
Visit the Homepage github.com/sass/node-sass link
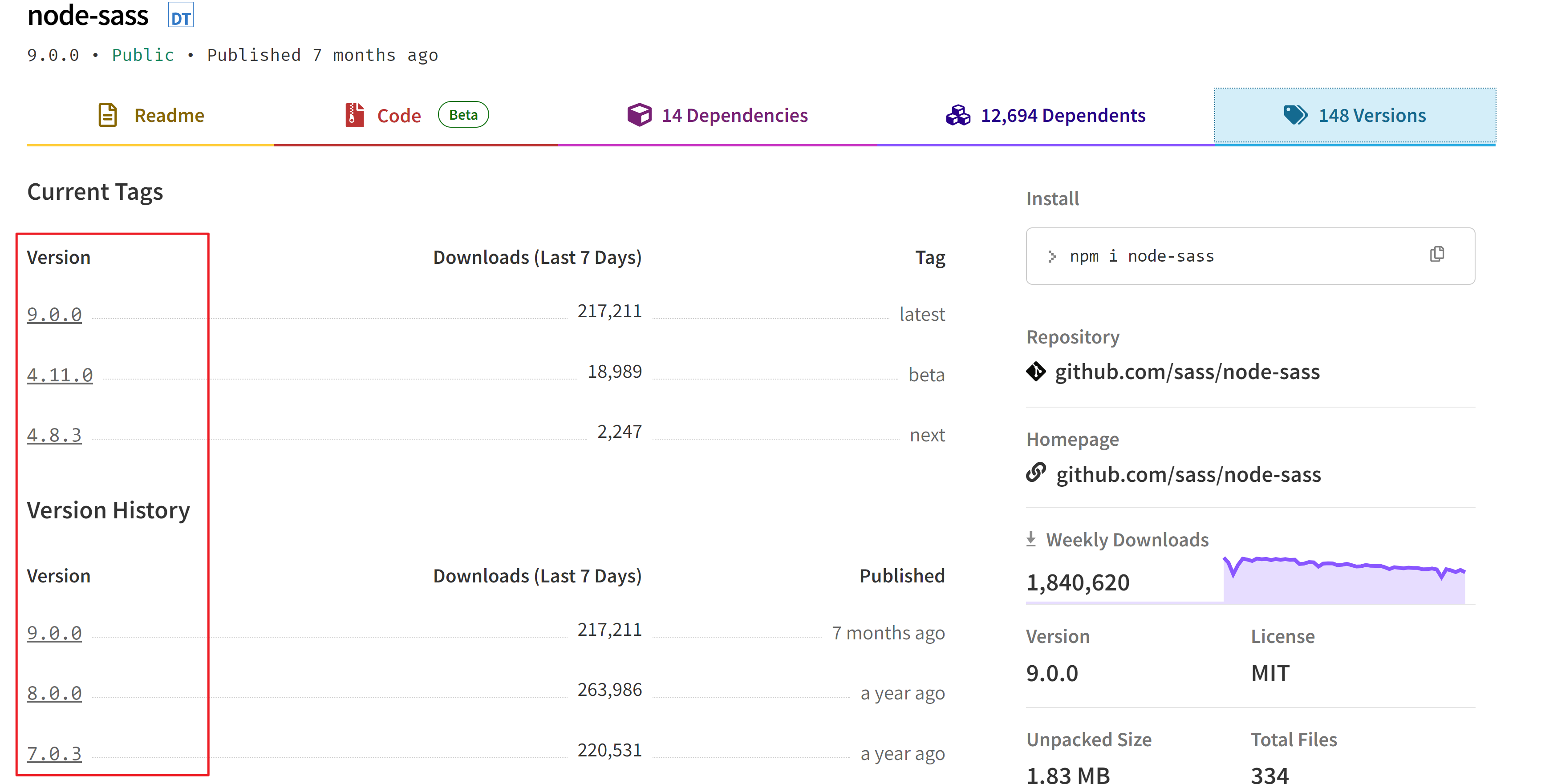[1188, 474]
